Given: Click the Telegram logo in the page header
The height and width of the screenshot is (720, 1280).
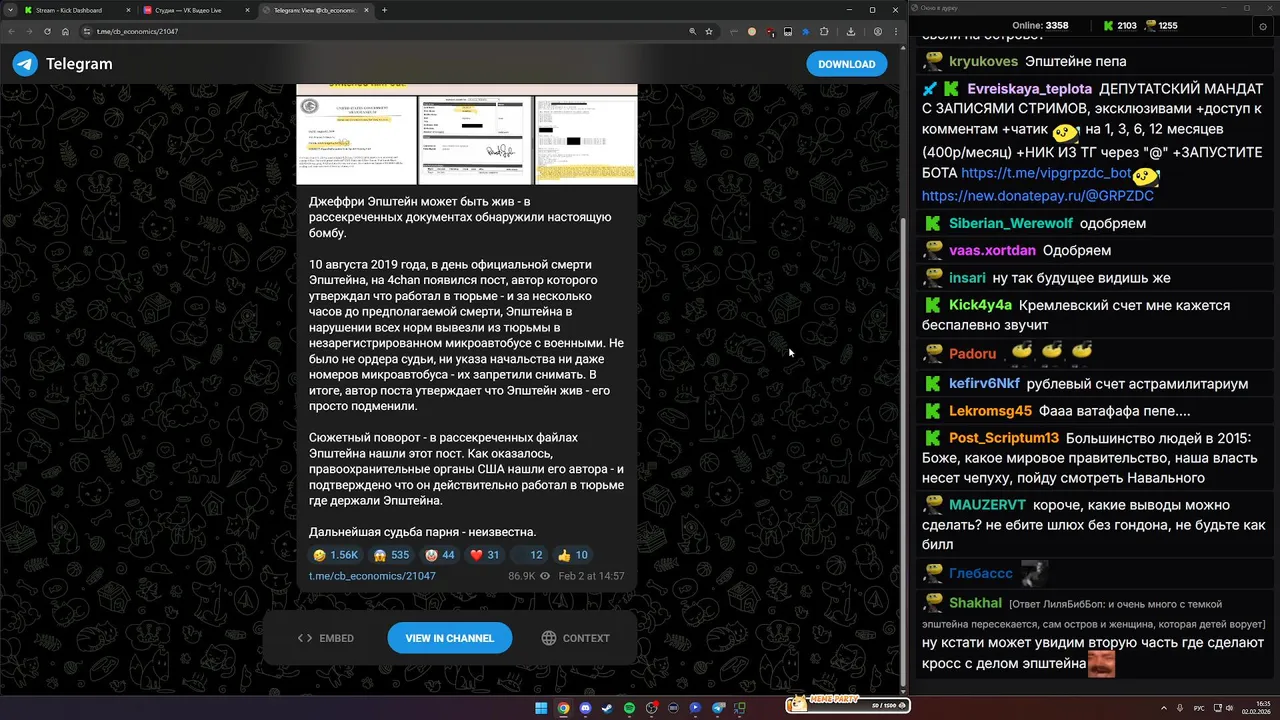Looking at the screenshot, I should (62, 64).
